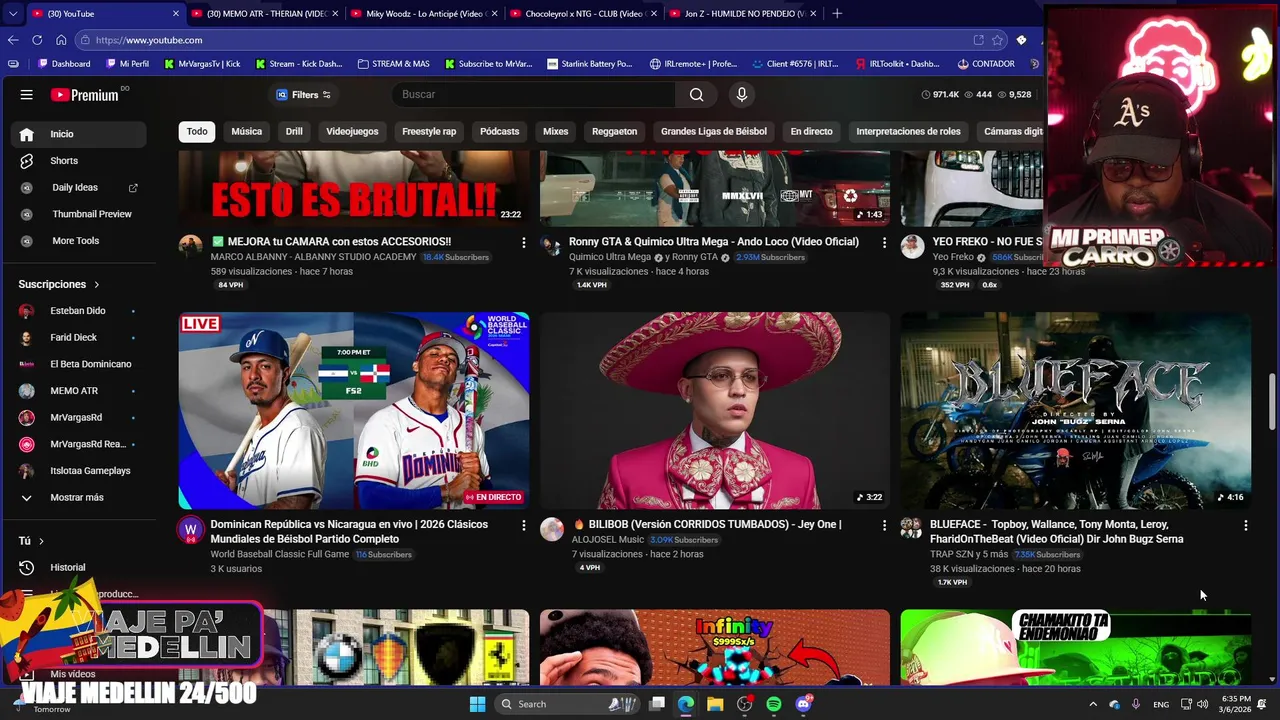1280x720 pixels.
Task: Select Grandes Ligas de Béisbol chip
Action: click(714, 131)
